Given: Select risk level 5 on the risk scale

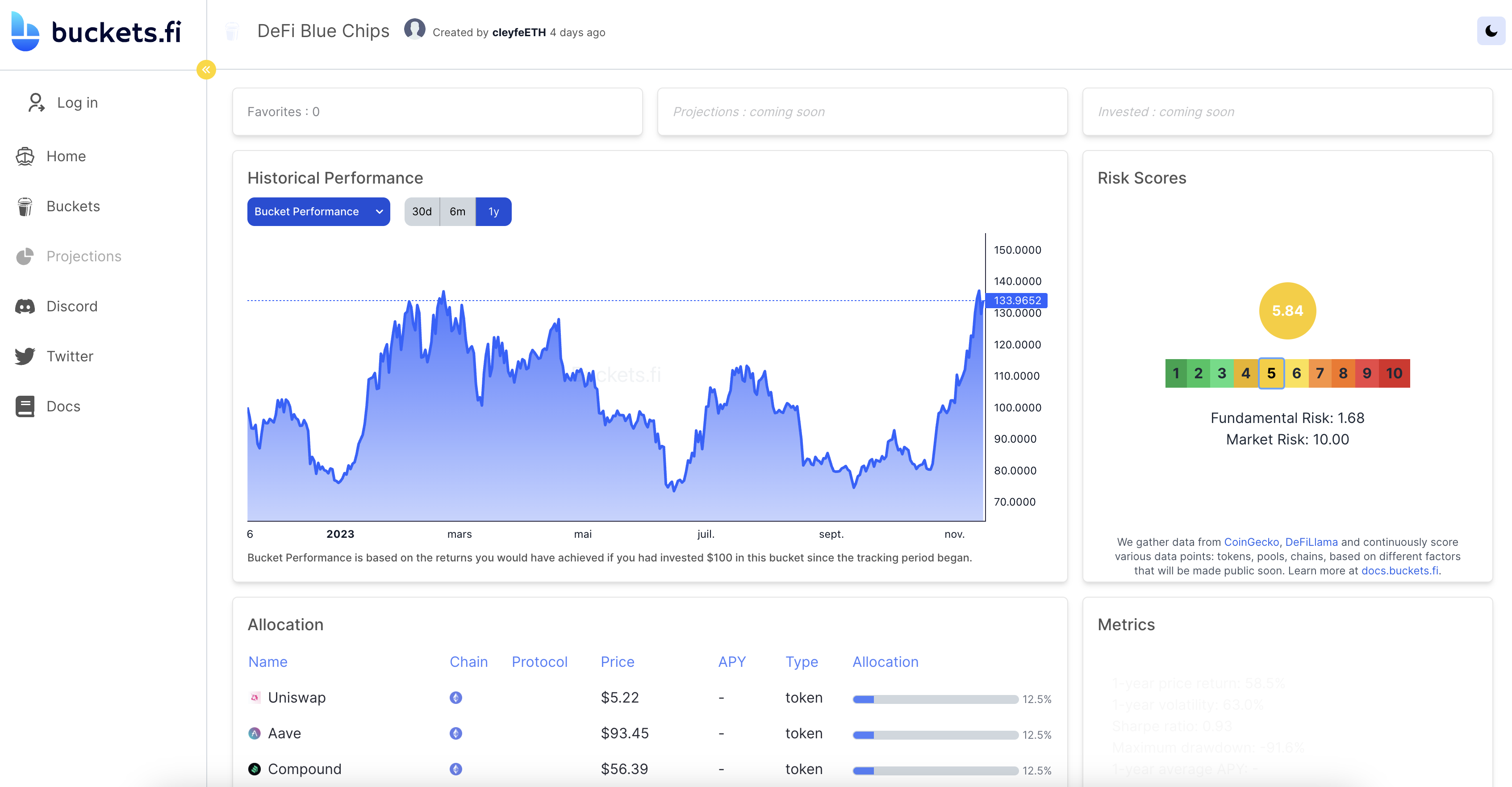Looking at the screenshot, I should point(1271,373).
